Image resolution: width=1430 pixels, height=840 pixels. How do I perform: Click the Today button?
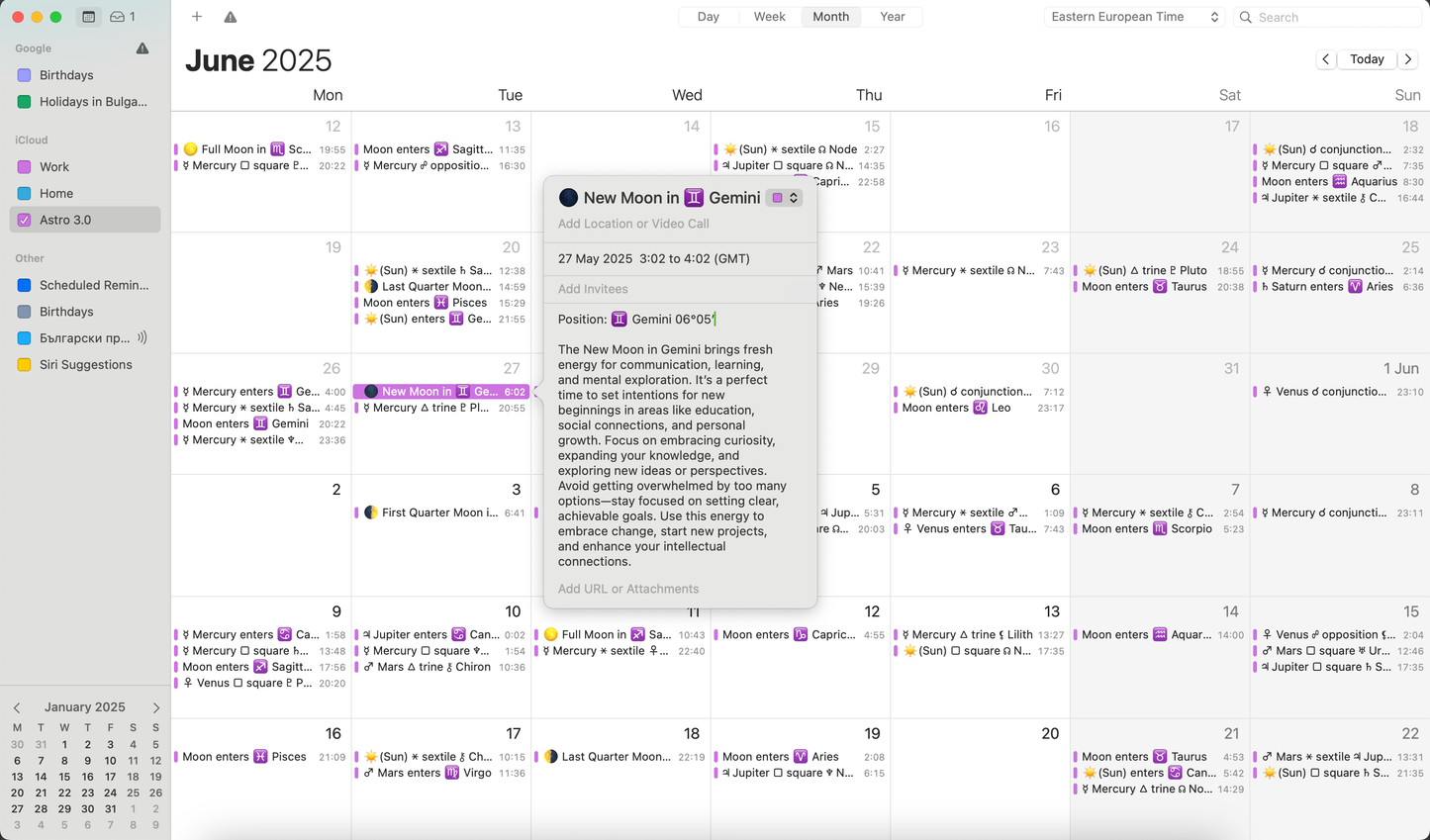(1367, 59)
